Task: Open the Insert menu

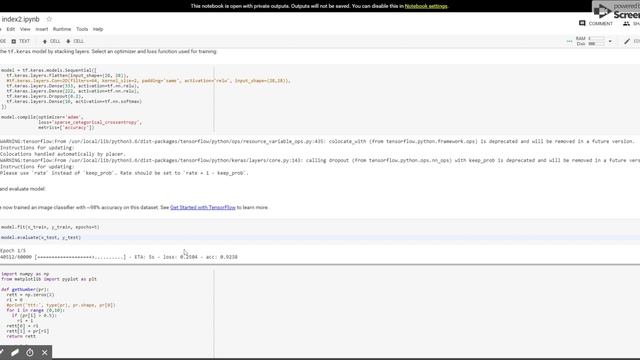Action: click(x=42, y=29)
